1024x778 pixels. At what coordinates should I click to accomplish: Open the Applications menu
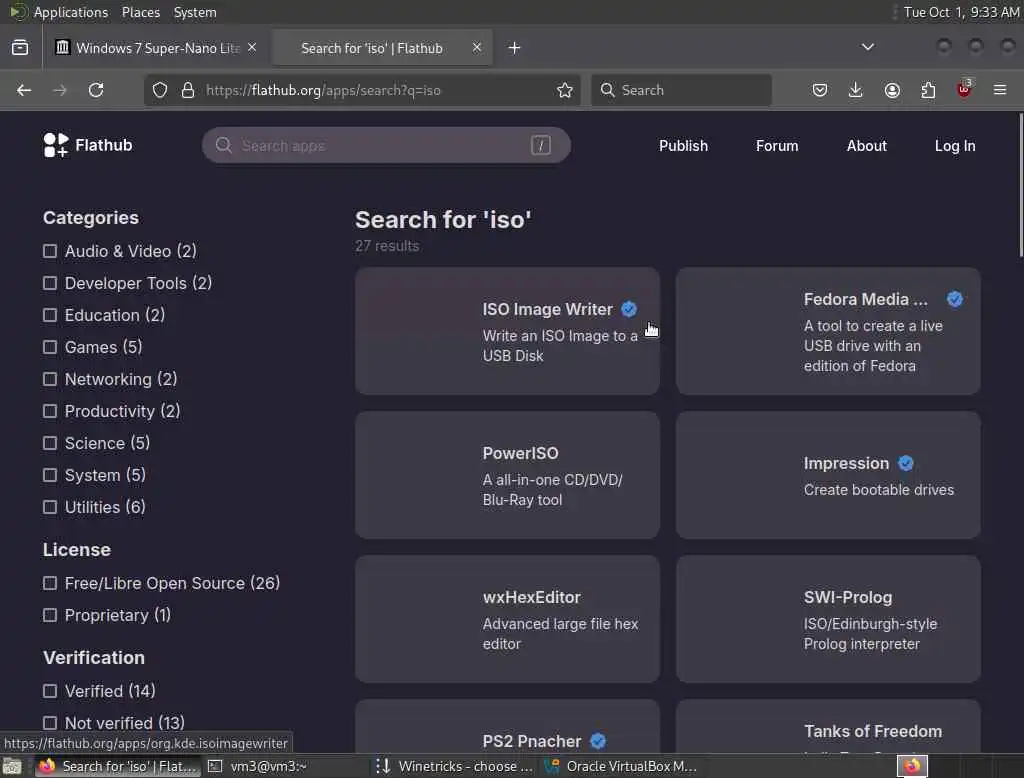[71, 12]
